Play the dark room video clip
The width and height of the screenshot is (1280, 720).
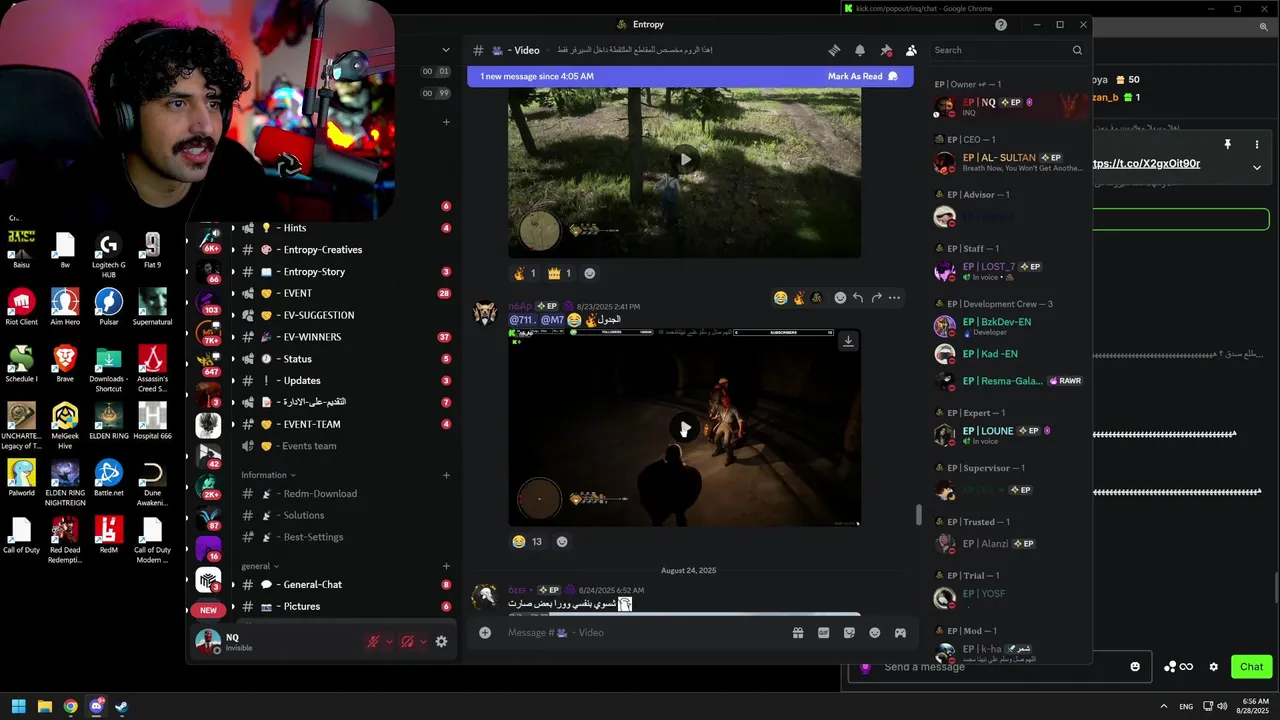click(685, 428)
